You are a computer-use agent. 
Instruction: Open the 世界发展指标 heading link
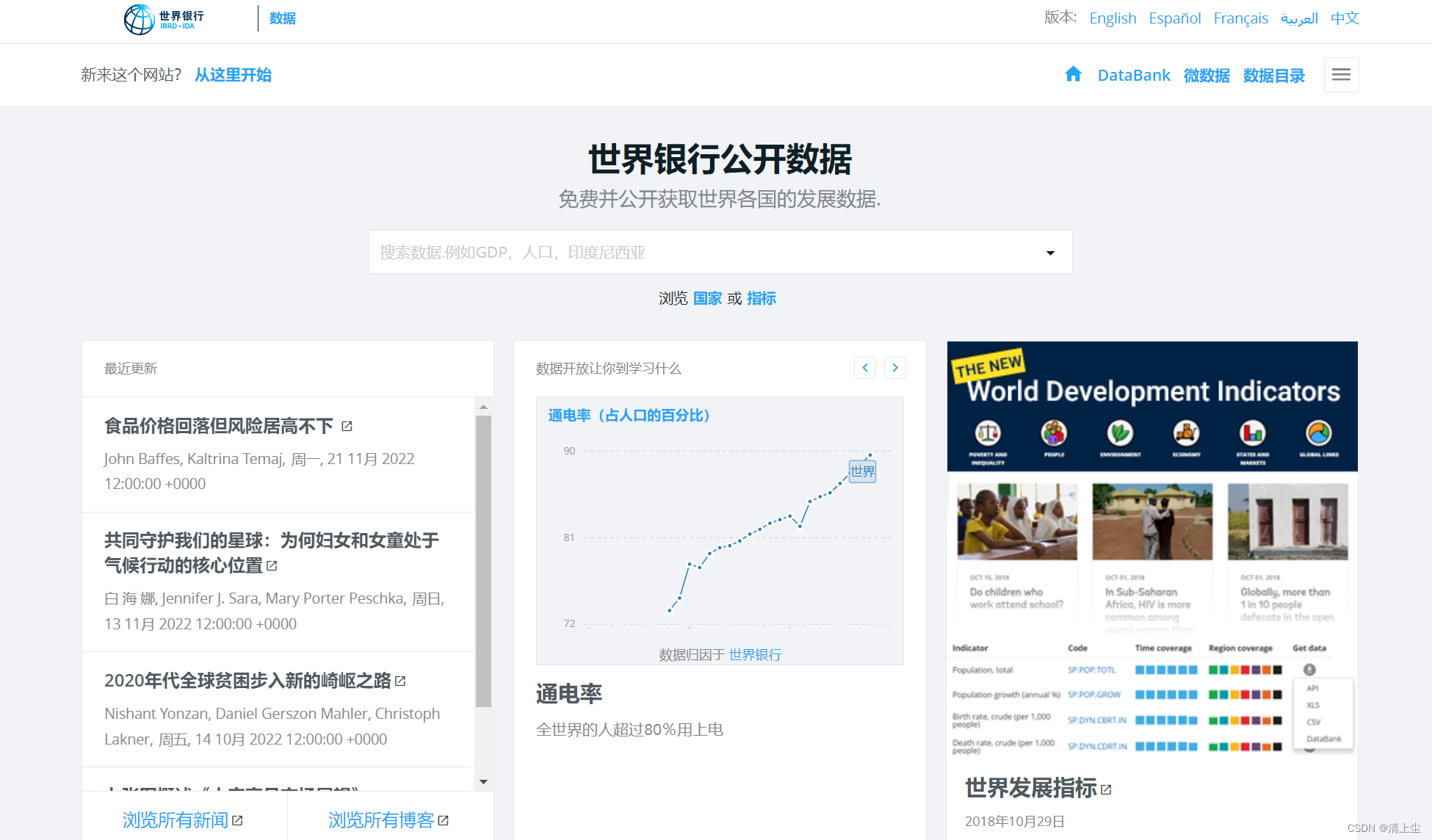pos(1031,788)
